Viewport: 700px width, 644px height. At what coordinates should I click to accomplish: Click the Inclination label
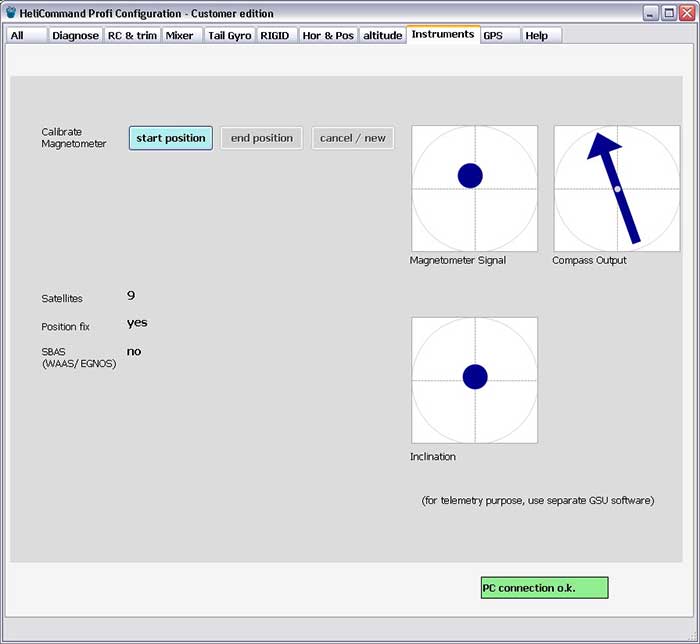point(433,457)
